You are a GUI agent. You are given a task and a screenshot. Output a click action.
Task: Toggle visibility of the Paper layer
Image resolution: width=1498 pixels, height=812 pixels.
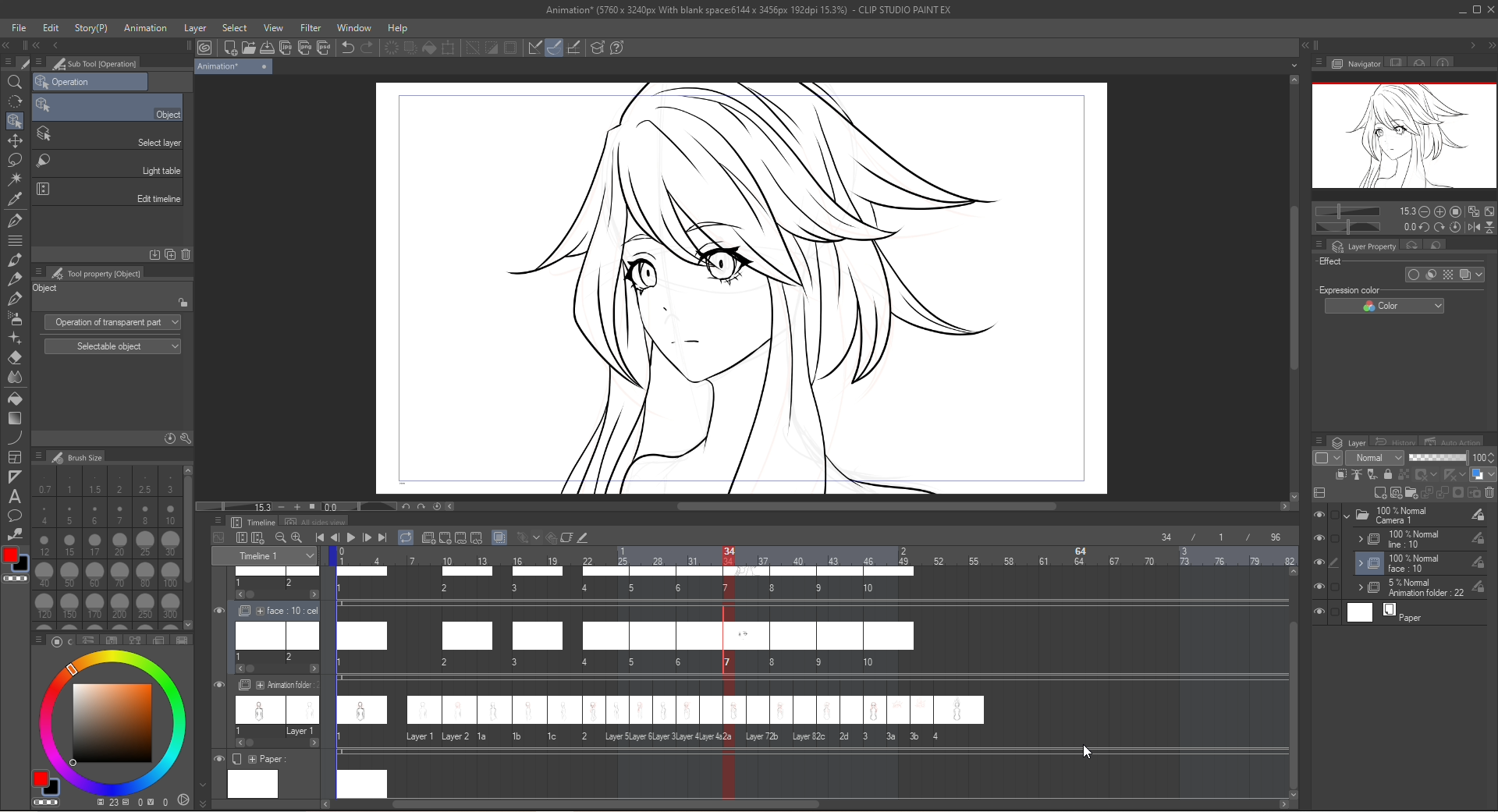click(1319, 612)
